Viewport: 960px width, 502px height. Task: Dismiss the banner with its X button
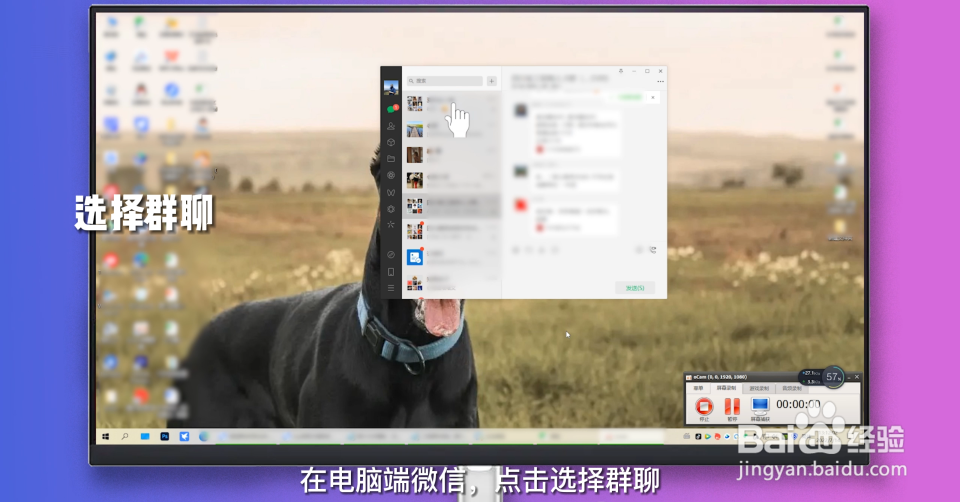(653, 97)
